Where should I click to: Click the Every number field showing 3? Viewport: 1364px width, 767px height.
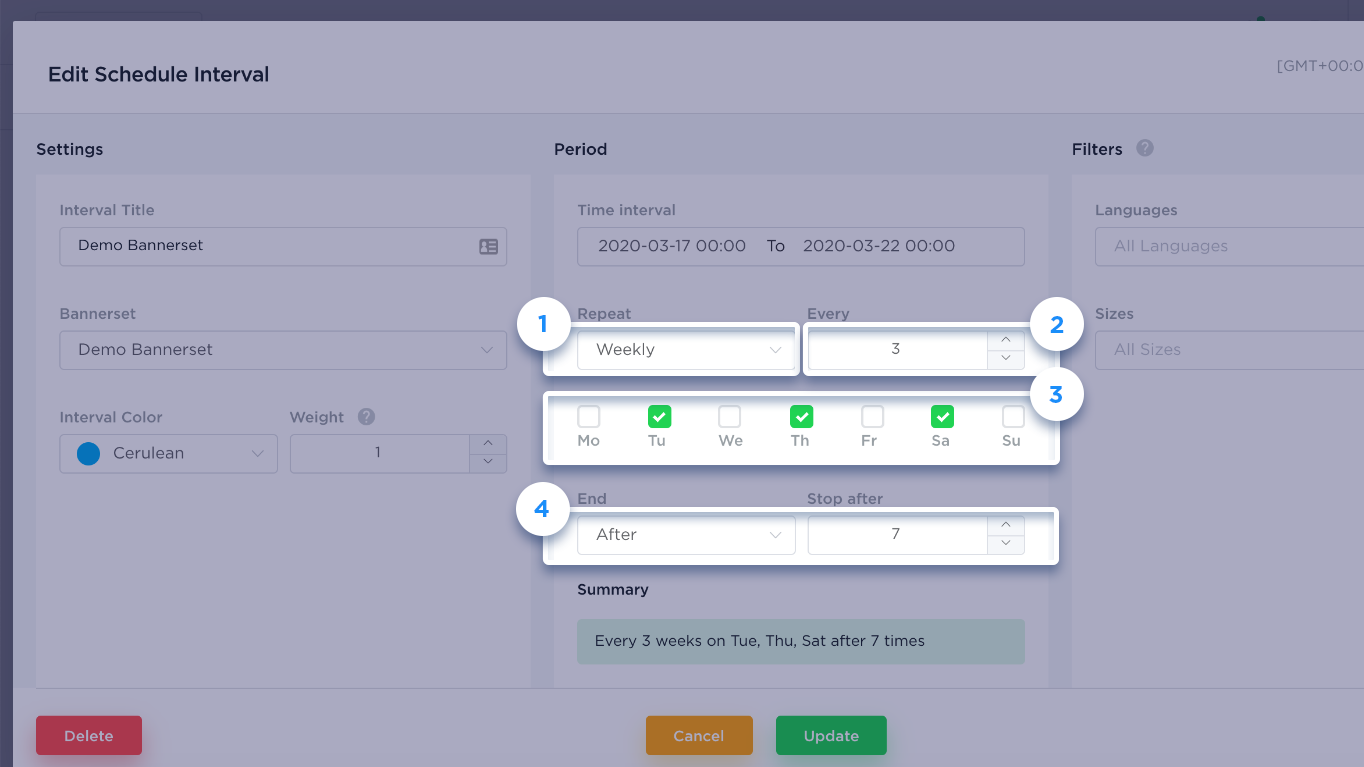[897, 350]
